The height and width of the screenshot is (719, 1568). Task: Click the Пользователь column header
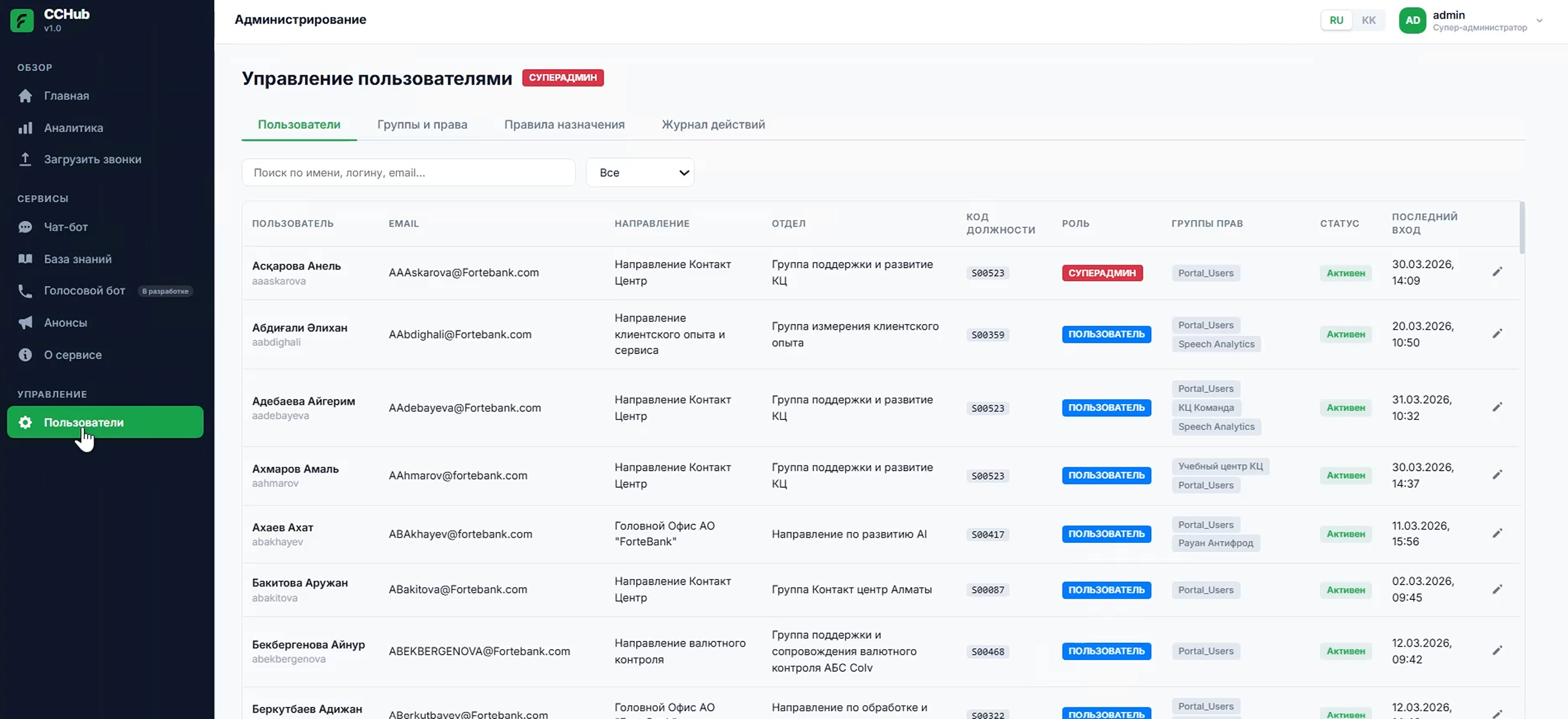pos(293,223)
